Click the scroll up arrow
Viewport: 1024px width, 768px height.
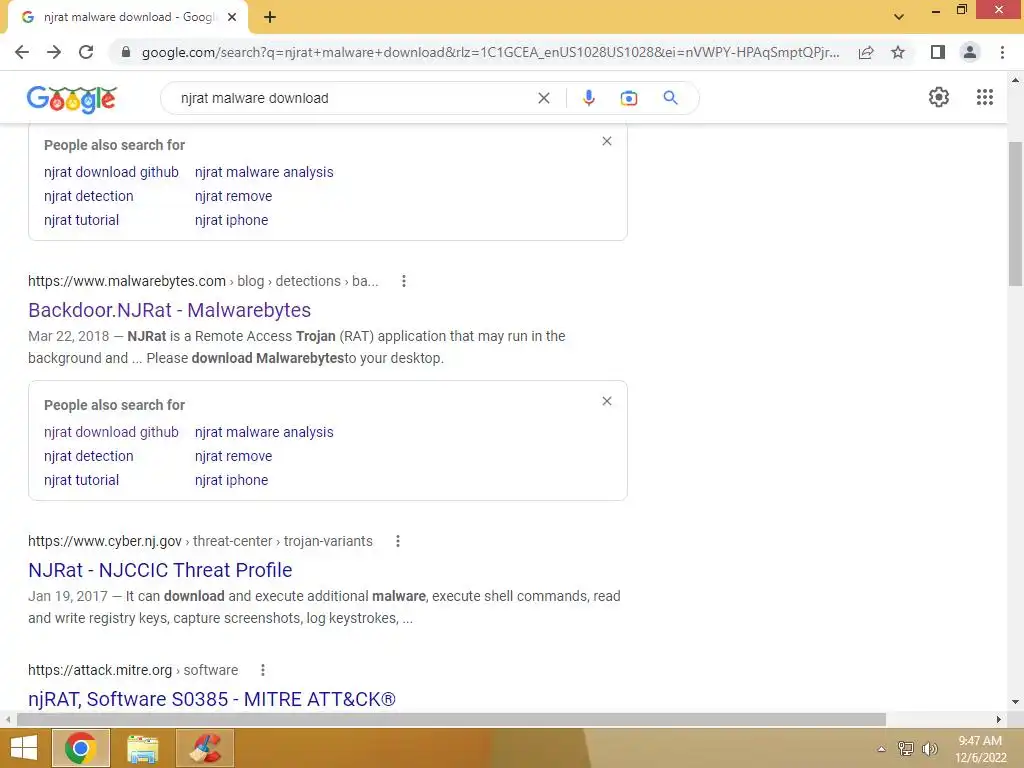pos(1015,80)
